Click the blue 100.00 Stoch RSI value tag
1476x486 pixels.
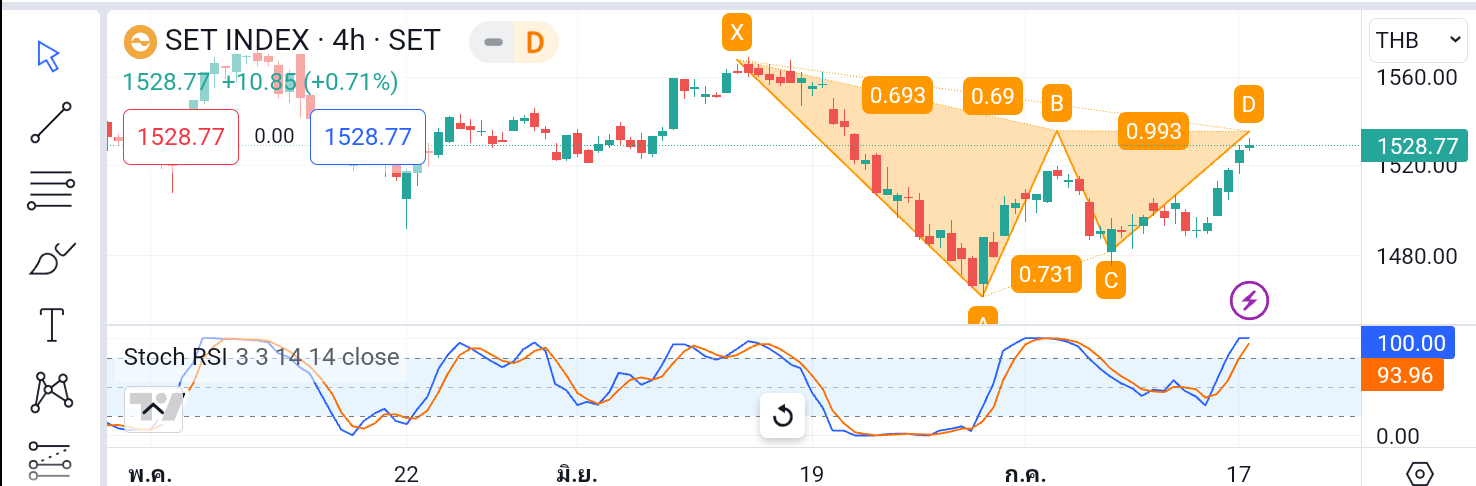click(x=1410, y=344)
